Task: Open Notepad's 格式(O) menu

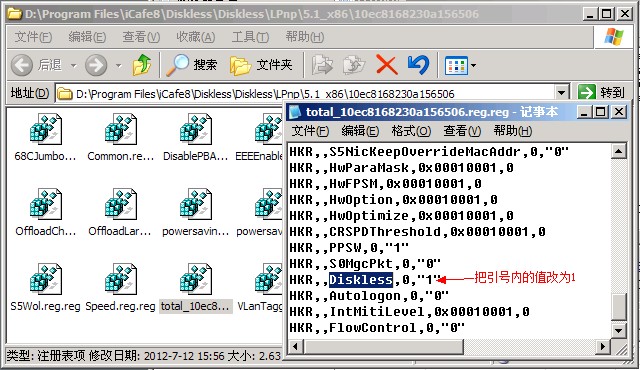Action: 411,131
